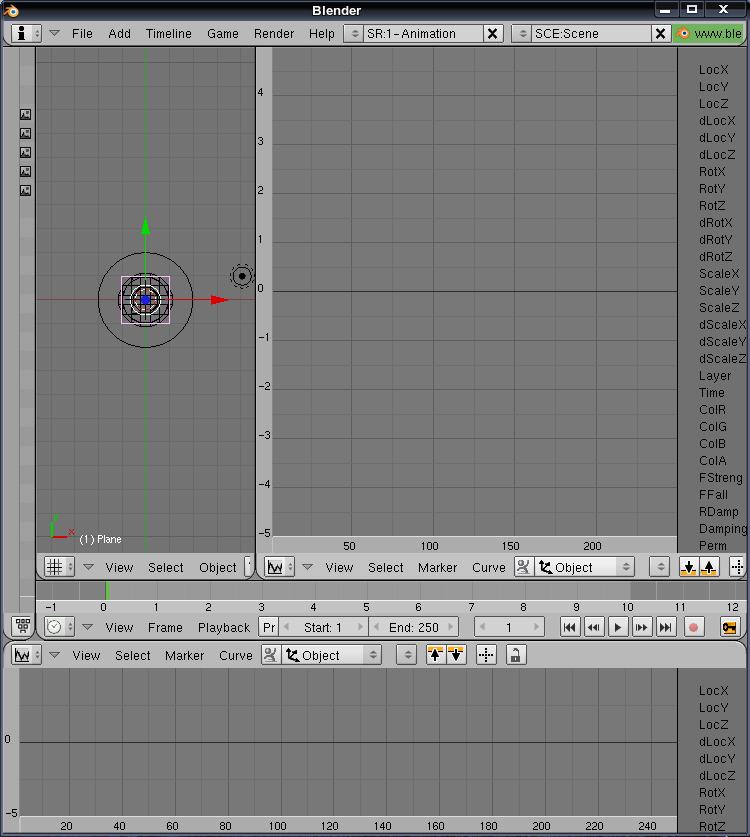Open Select menu in bottom IPO editor
750x837 pixels.
(132, 656)
